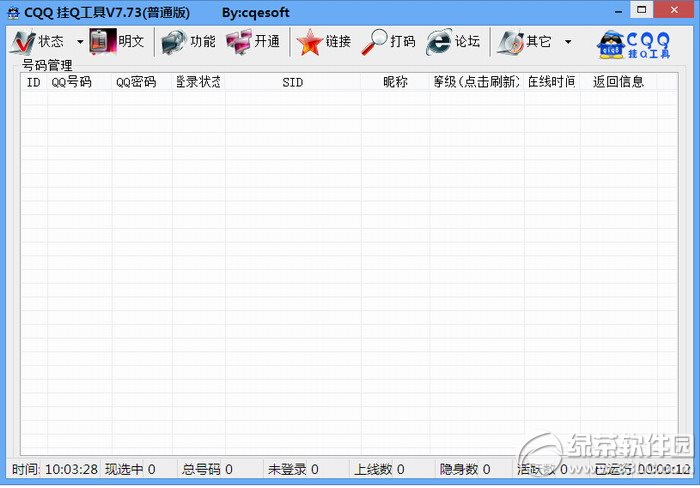
Task: Select the 打码 toolbar label
Action: point(403,42)
